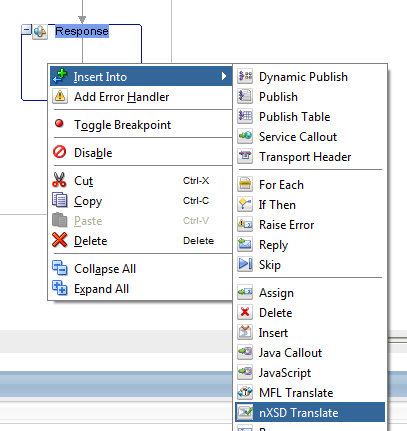407x431 pixels.
Task: Select Add Error Handler menu entry
Action: tap(141, 97)
